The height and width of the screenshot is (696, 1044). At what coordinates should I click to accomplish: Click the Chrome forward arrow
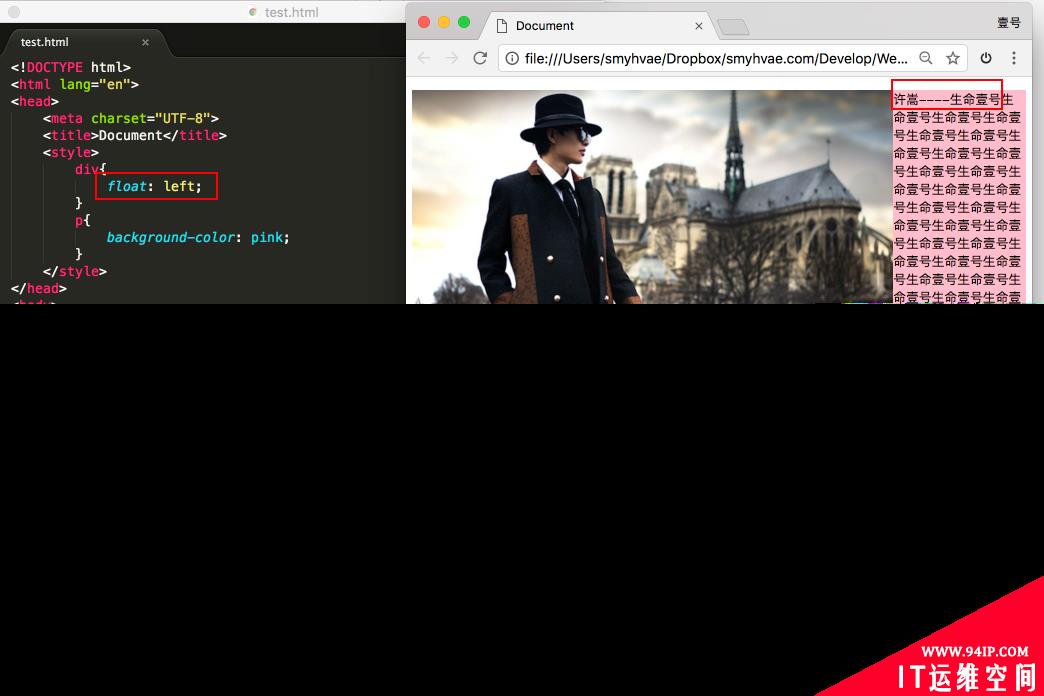451,58
